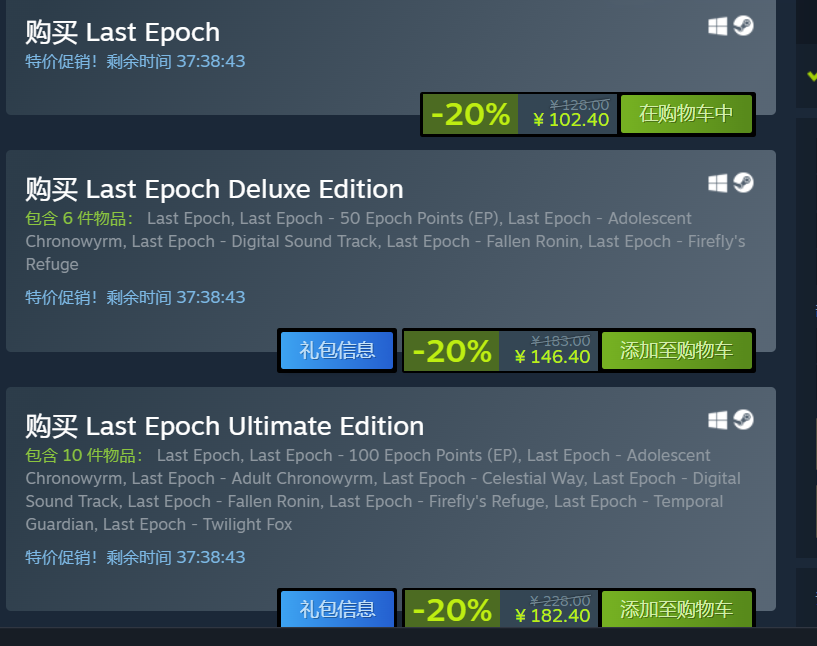Click the Windows platform icon for Deluxe Edition
The image size is (817, 646).
717,183
